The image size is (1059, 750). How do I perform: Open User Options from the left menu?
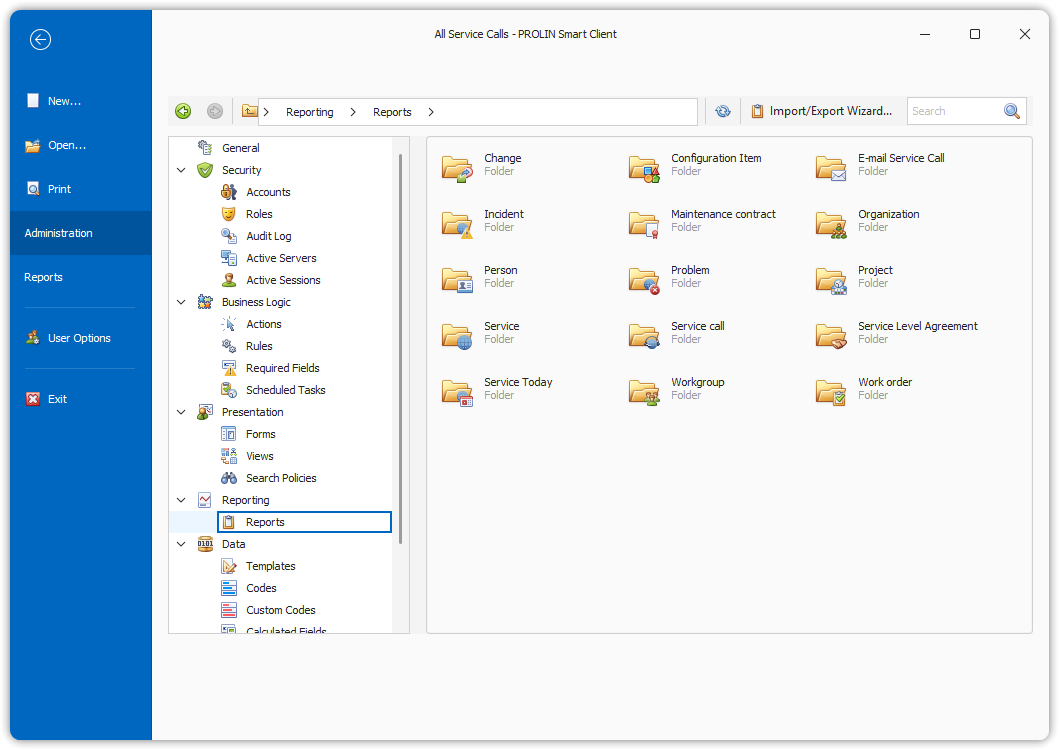(79, 338)
